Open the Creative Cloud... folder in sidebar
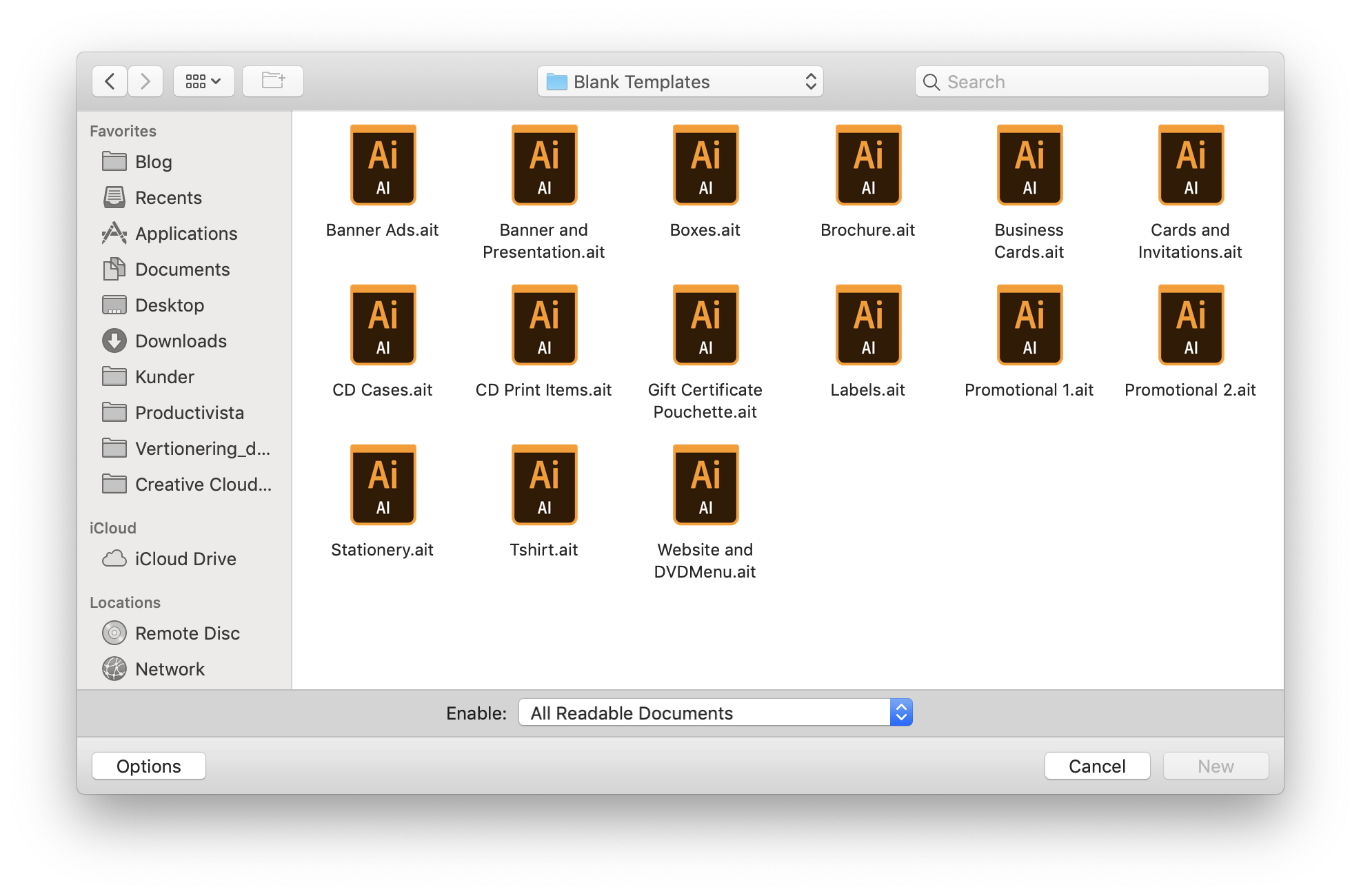 pos(185,485)
